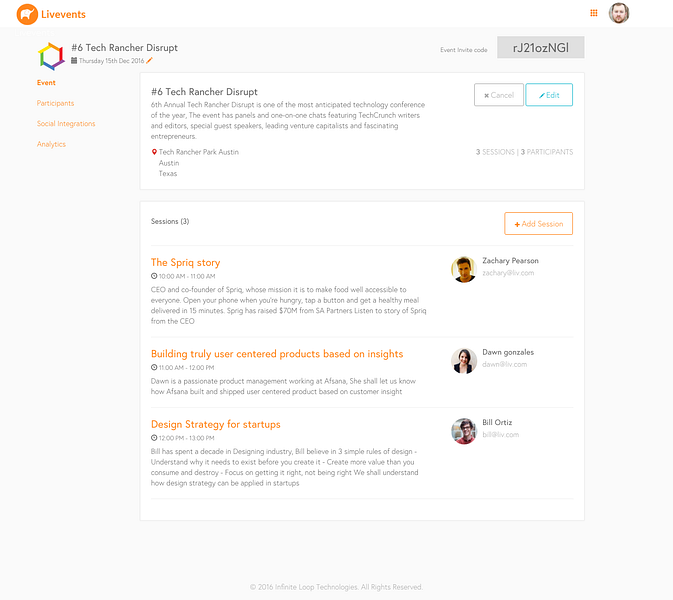Click the Livevents elephant logo icon

[x=27, y=14]
